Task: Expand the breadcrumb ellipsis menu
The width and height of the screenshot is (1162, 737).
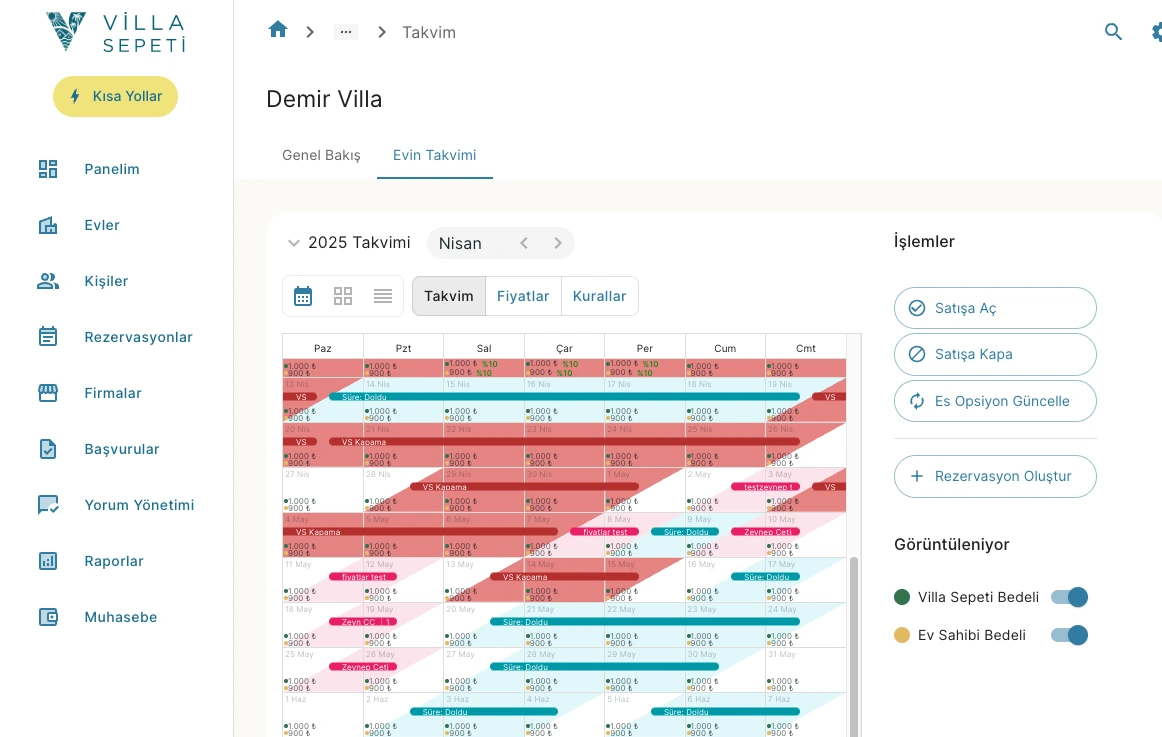Action: click(346, 32)
